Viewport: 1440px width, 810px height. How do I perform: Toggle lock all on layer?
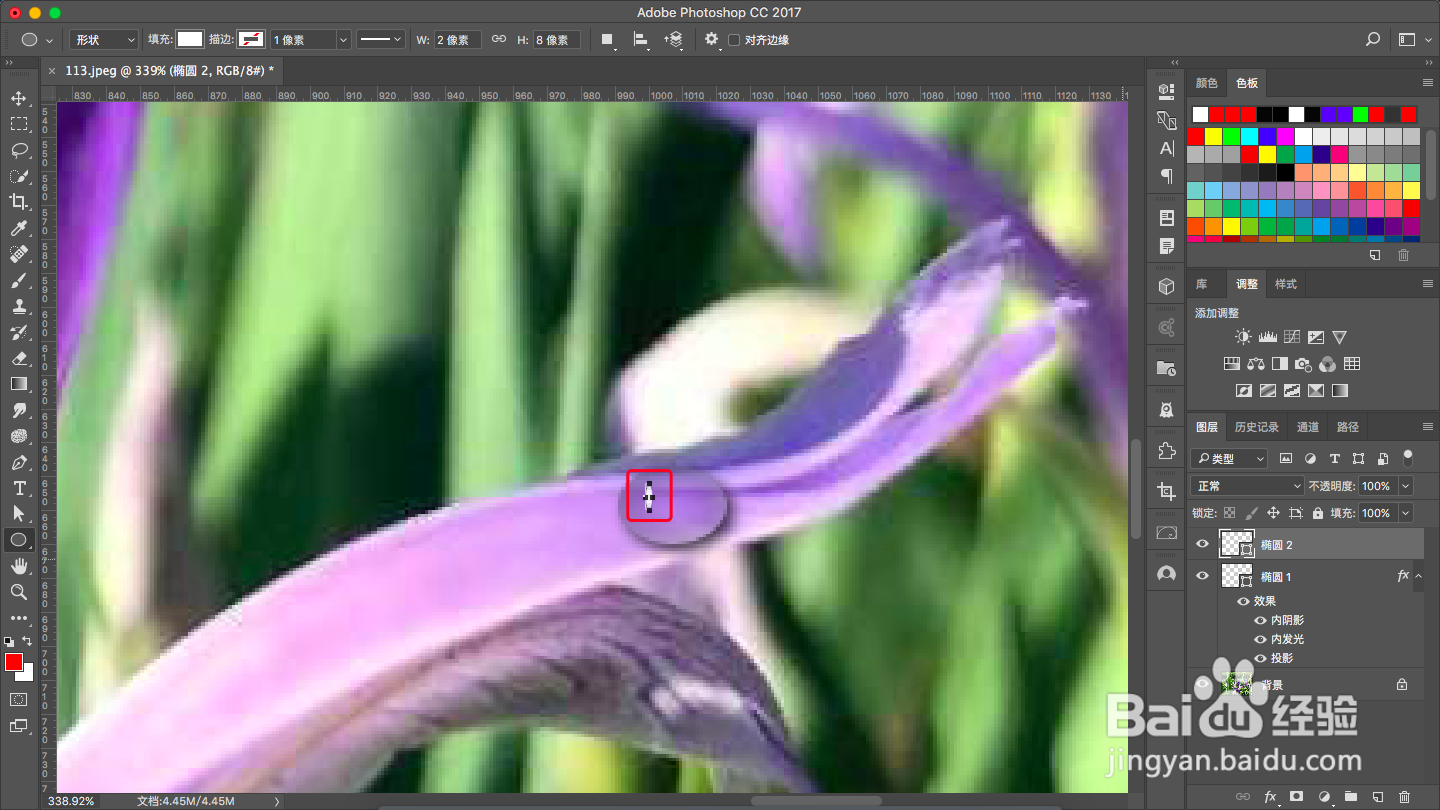(x=1317, y=513)
